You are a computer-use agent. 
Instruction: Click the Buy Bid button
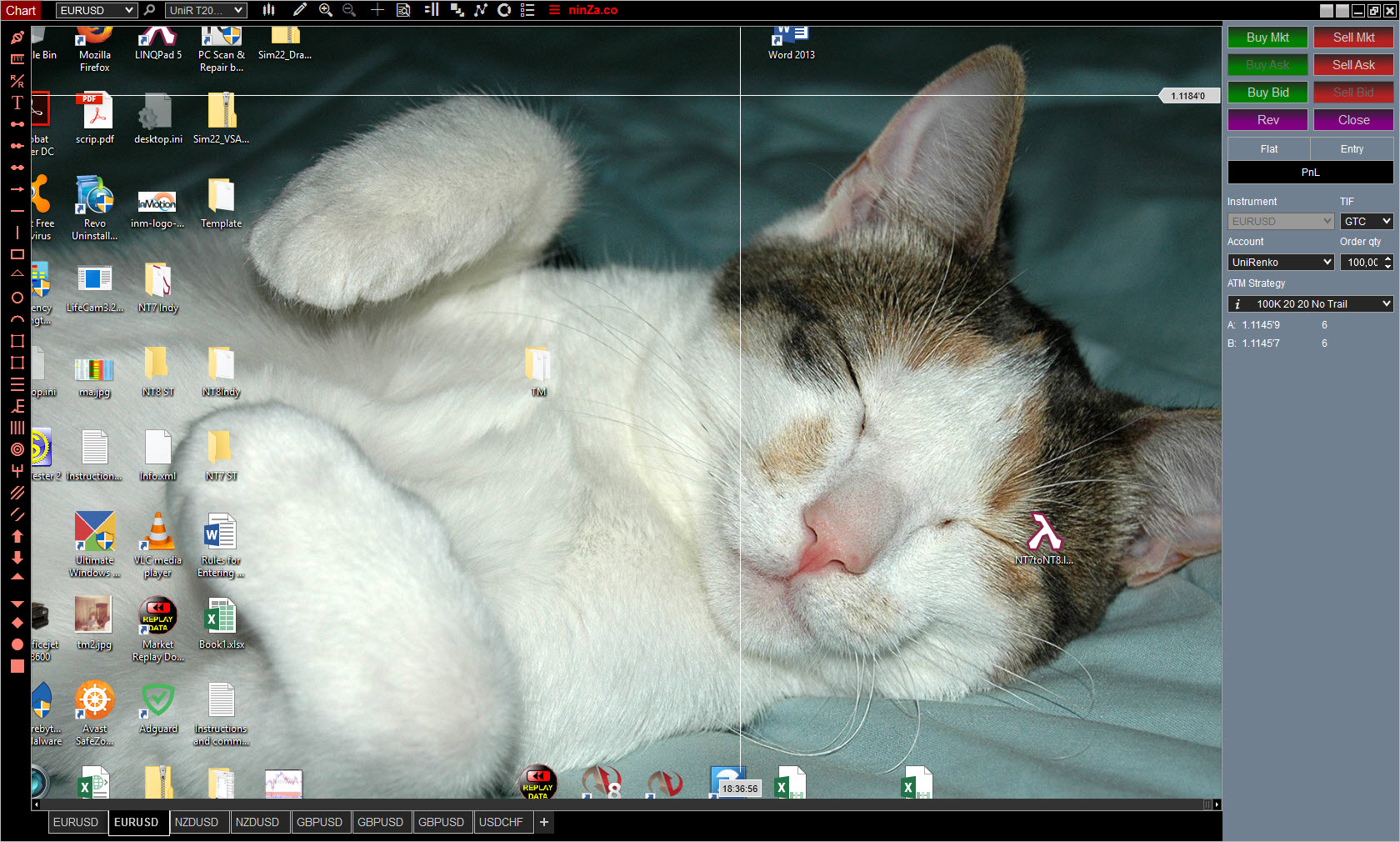[x=1267, y=93]
